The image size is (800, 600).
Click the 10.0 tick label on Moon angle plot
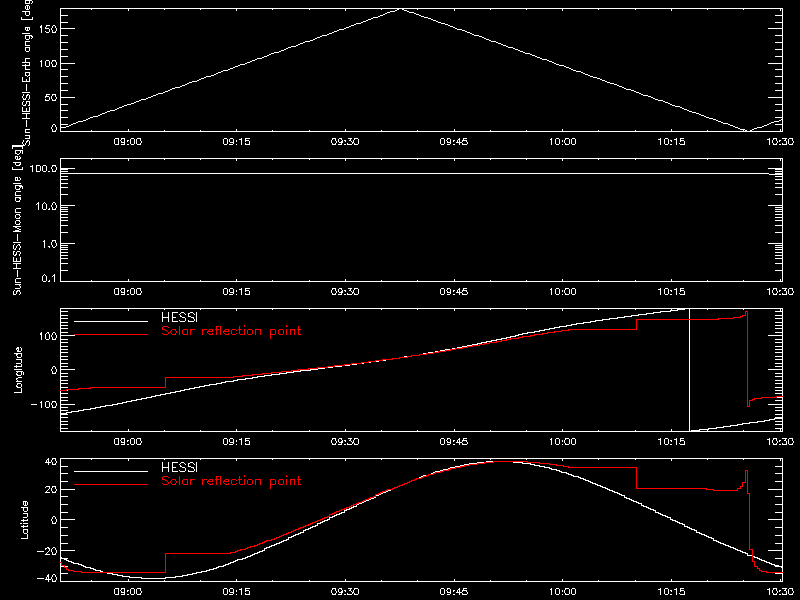pyautogui.click(x=46, y=207)
